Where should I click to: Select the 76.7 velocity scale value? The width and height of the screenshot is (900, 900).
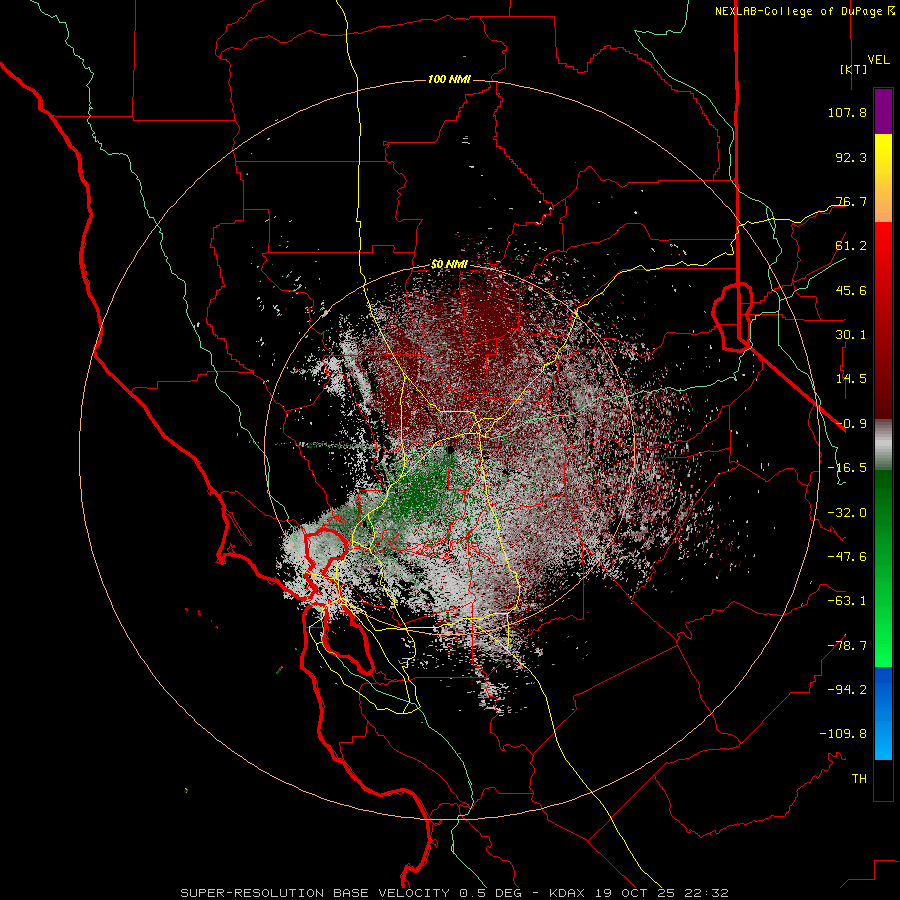851,201
